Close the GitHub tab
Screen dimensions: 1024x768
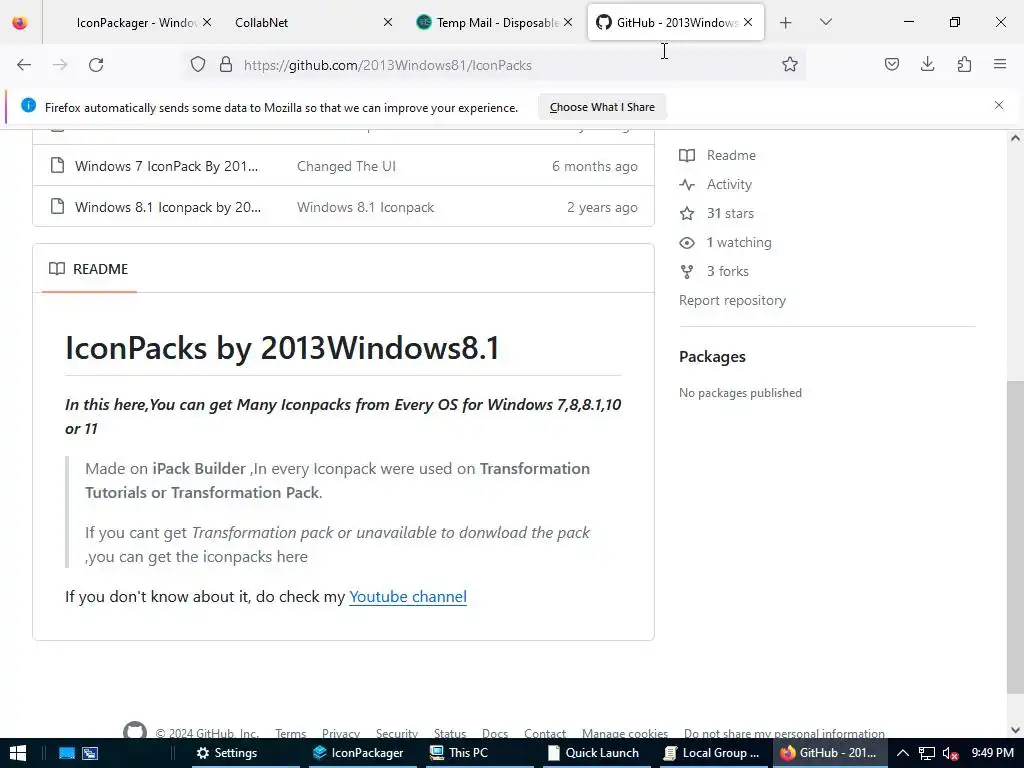pyautogui.click(x=748, y=23)
